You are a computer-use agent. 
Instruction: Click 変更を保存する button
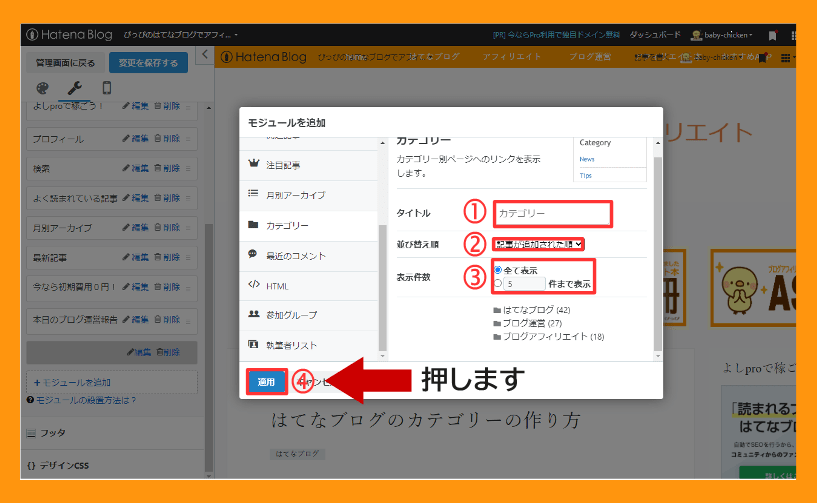coord(148,63)
